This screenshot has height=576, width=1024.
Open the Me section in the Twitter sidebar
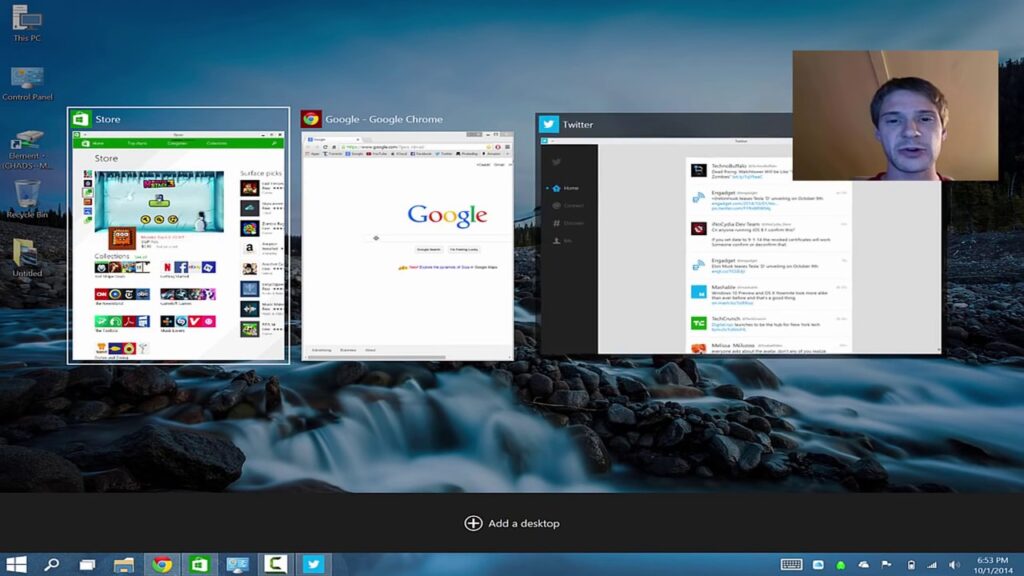coord(567,240)
